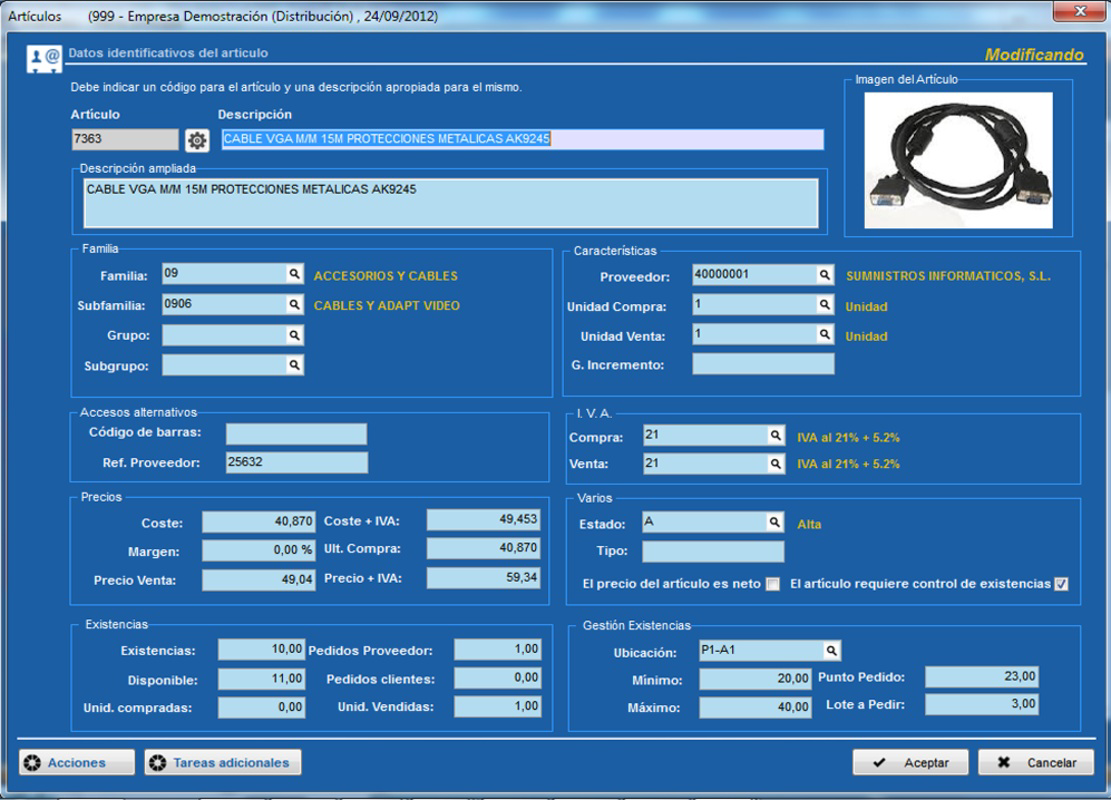Confirm changes with Aceptar

click(x=910, y=762)
